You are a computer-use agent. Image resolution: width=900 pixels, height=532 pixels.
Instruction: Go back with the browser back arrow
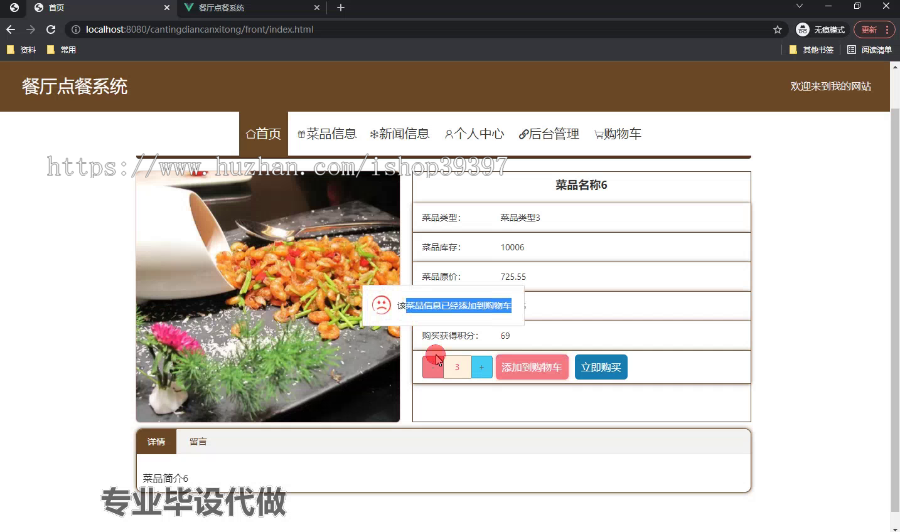tap(10, 29)
